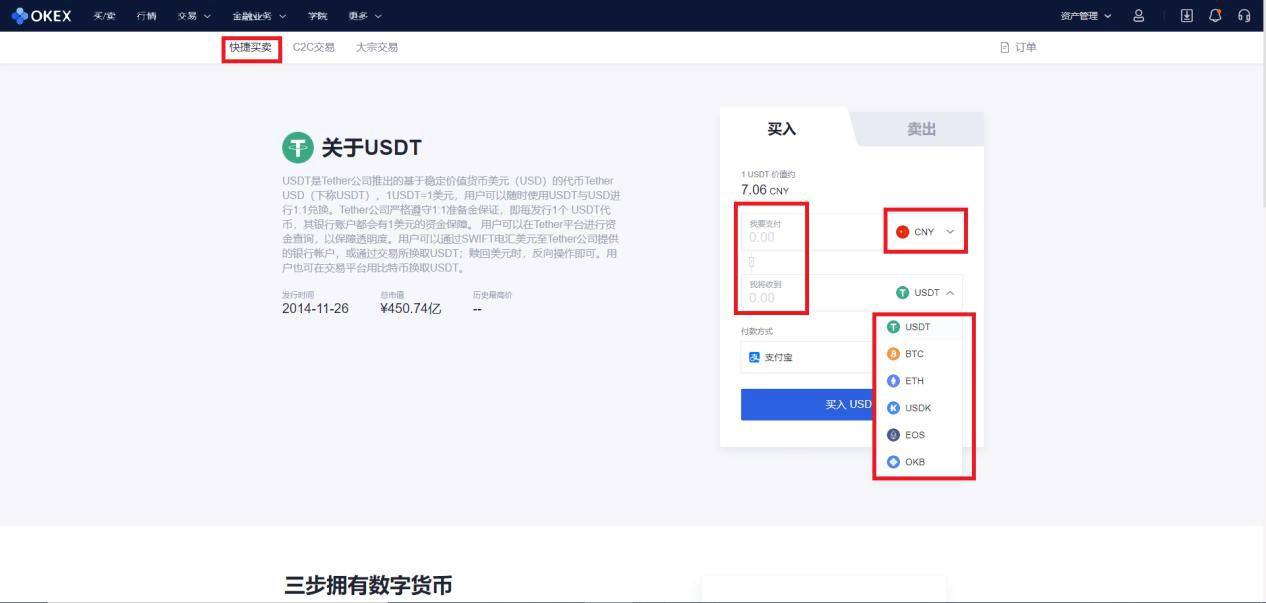Open customer support via headset icon
The width and height of the screenshot is (1266, 603).
(1244, 15)
